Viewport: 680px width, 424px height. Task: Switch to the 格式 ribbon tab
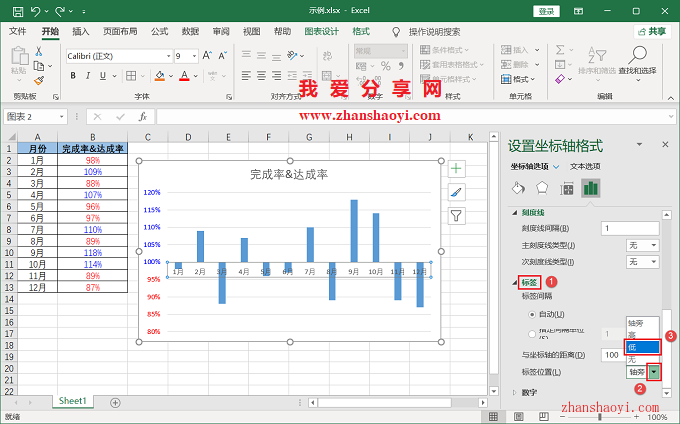tap(361, 32)
